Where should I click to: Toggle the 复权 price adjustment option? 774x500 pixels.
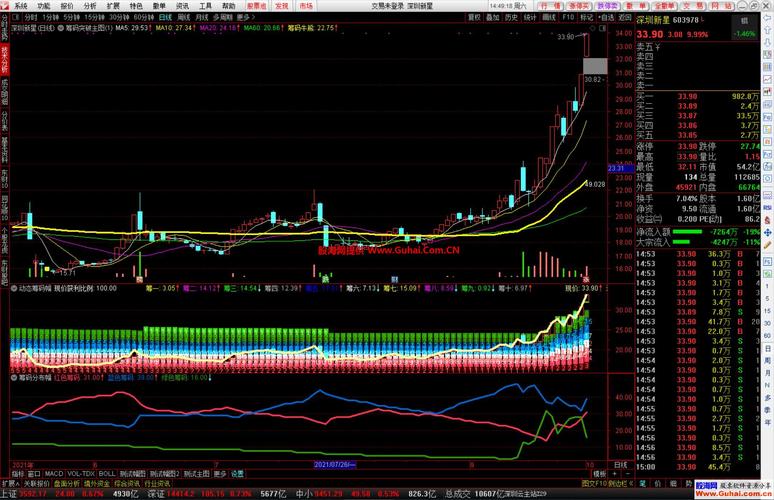(x=474, y=17)
